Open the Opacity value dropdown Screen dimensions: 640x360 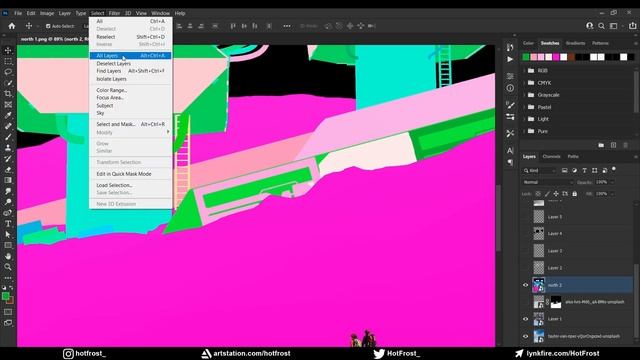[611, 182]
